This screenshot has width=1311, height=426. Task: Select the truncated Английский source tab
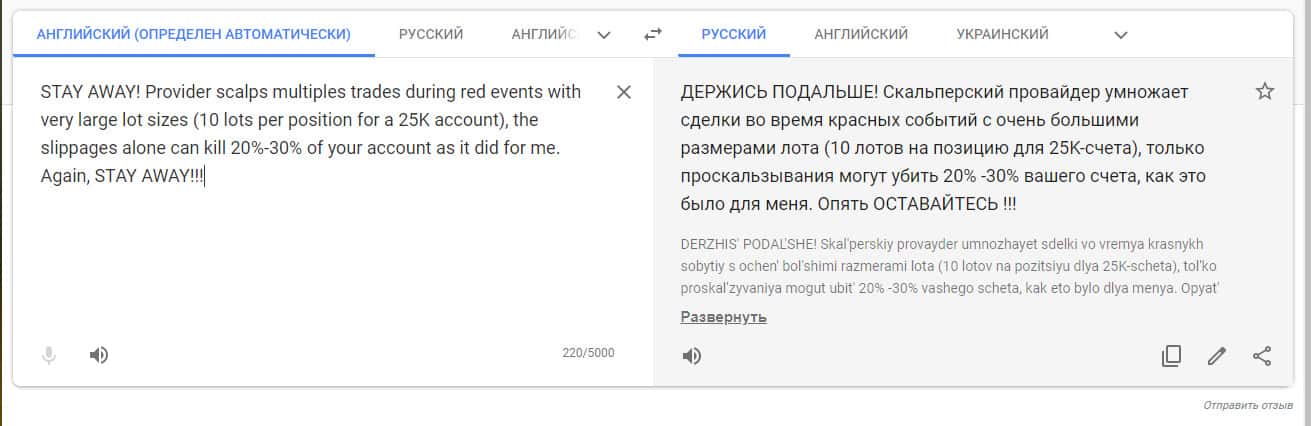point(544,34)
